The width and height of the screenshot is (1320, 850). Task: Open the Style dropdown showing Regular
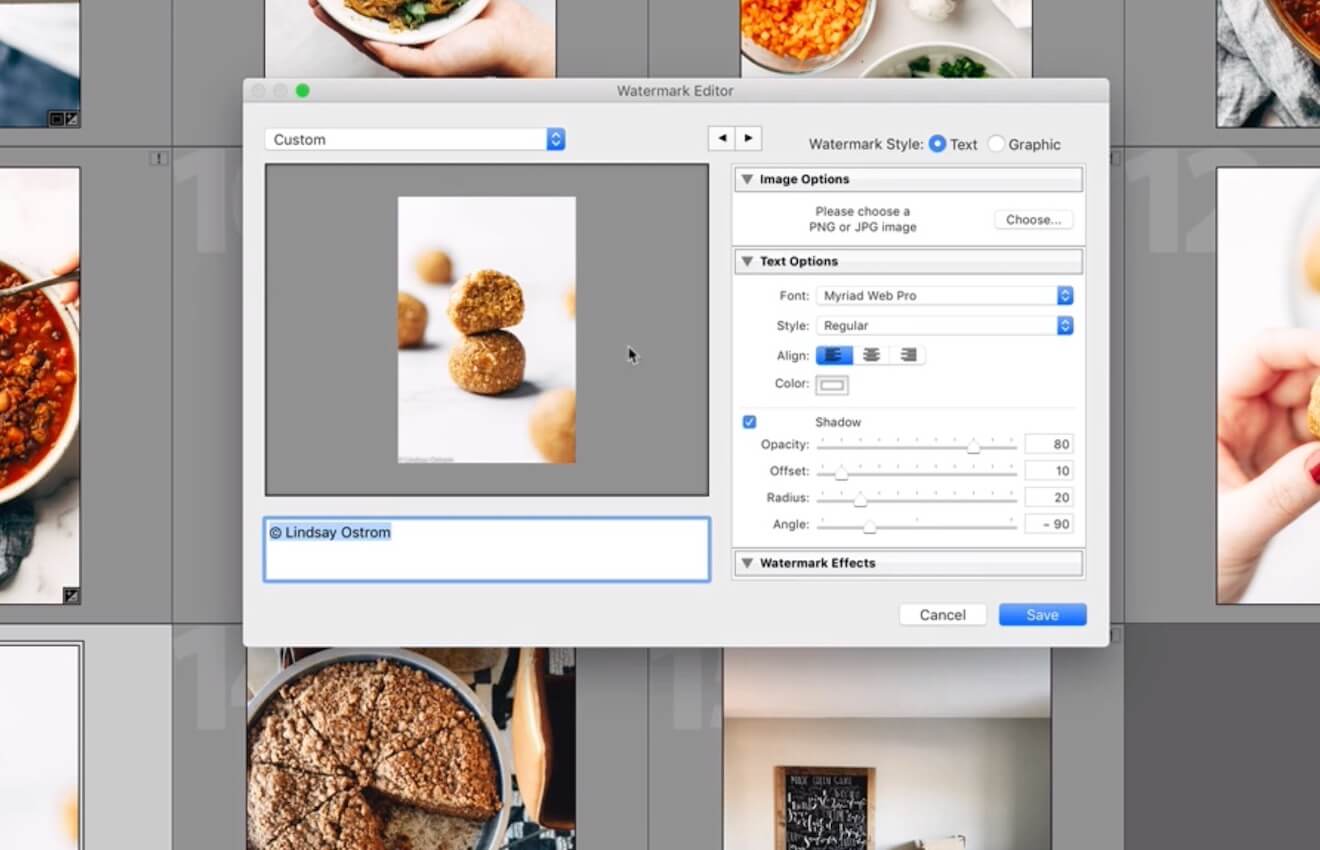pos(1063,325)
